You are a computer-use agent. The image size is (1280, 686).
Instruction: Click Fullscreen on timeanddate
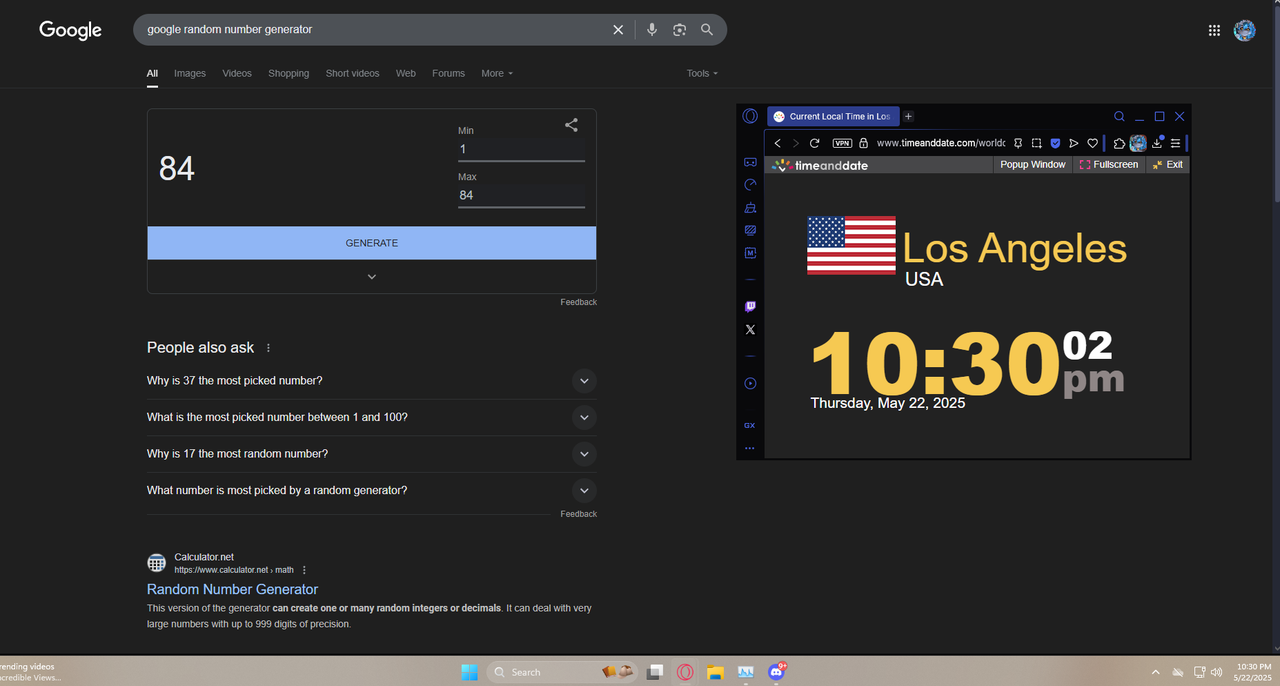coord(1109,165)
